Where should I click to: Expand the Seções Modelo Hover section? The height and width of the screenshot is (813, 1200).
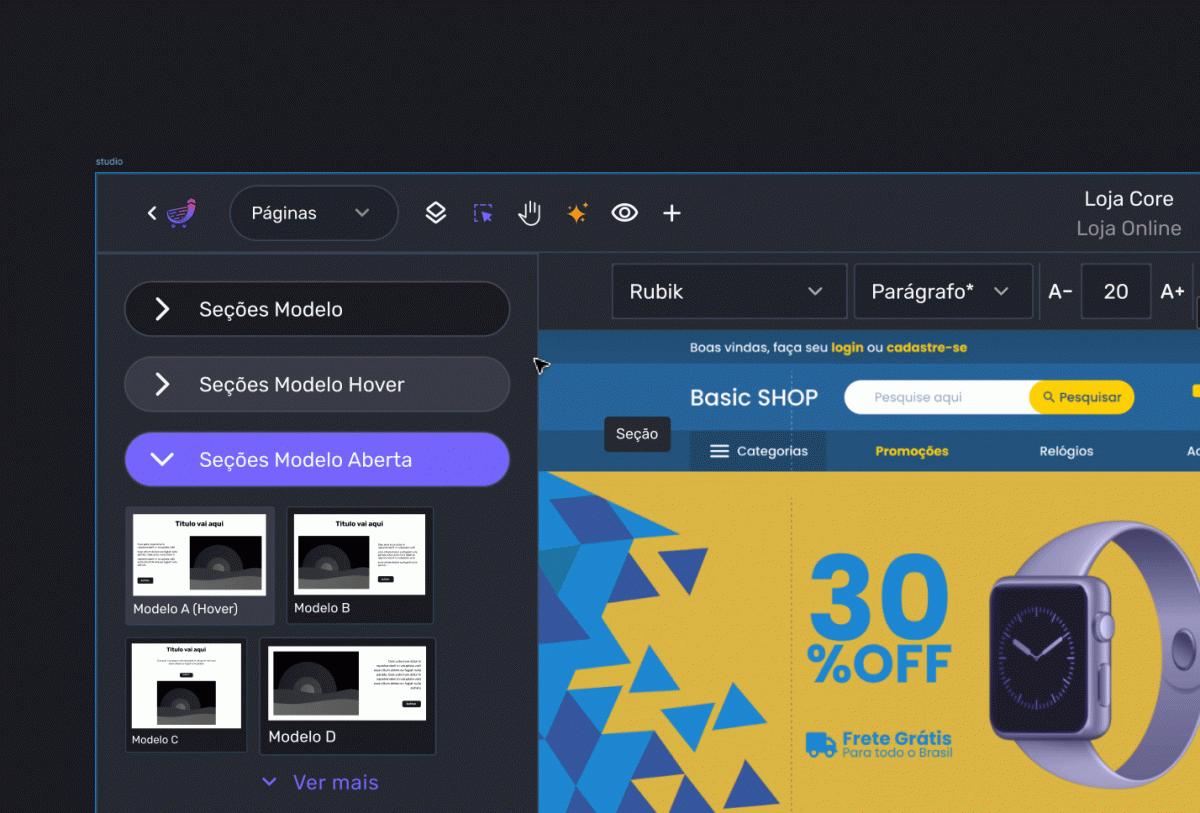(317, 385)
